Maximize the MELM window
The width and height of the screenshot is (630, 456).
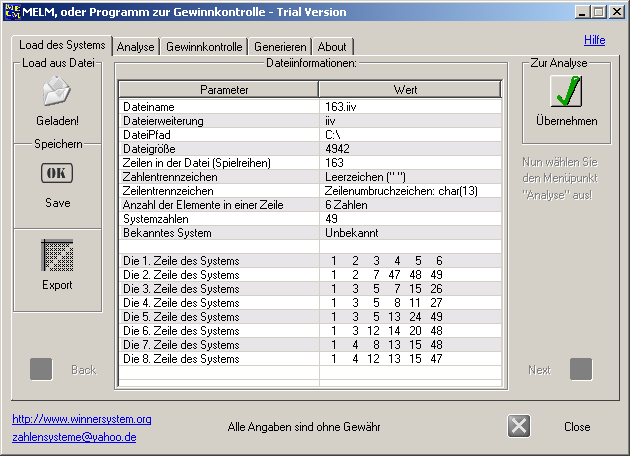pyautogui.click(x=599, y=12)
